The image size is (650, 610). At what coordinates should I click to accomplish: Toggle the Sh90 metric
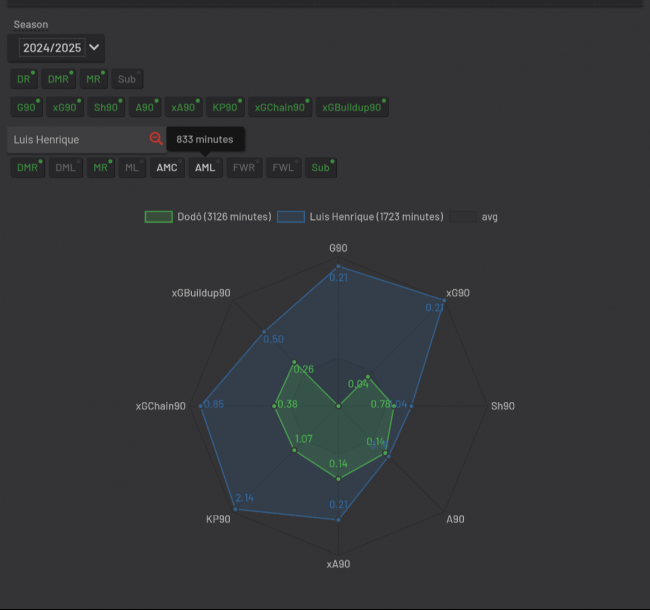106,107
